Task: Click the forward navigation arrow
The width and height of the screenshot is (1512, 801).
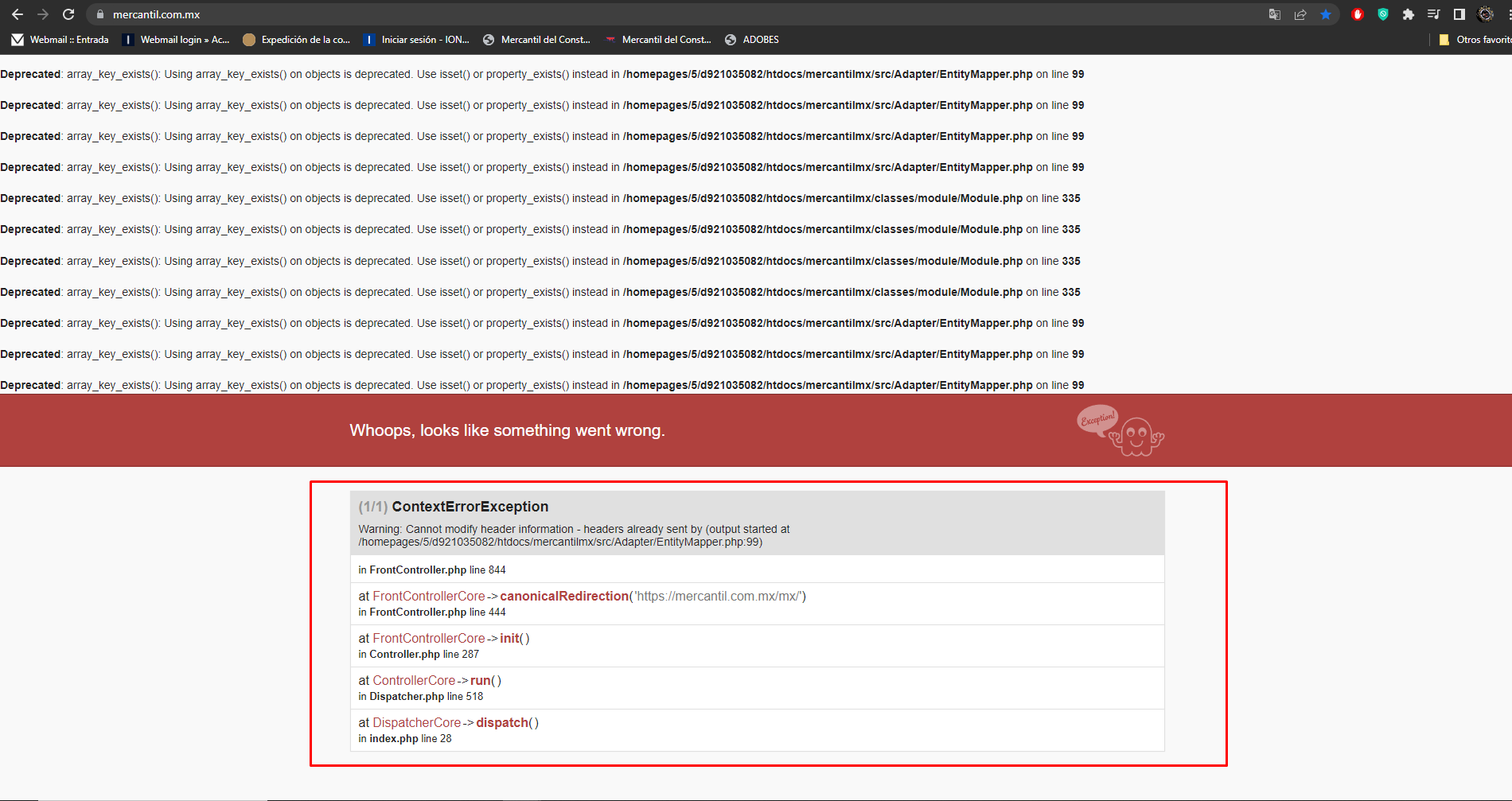Action: [43, 14]
